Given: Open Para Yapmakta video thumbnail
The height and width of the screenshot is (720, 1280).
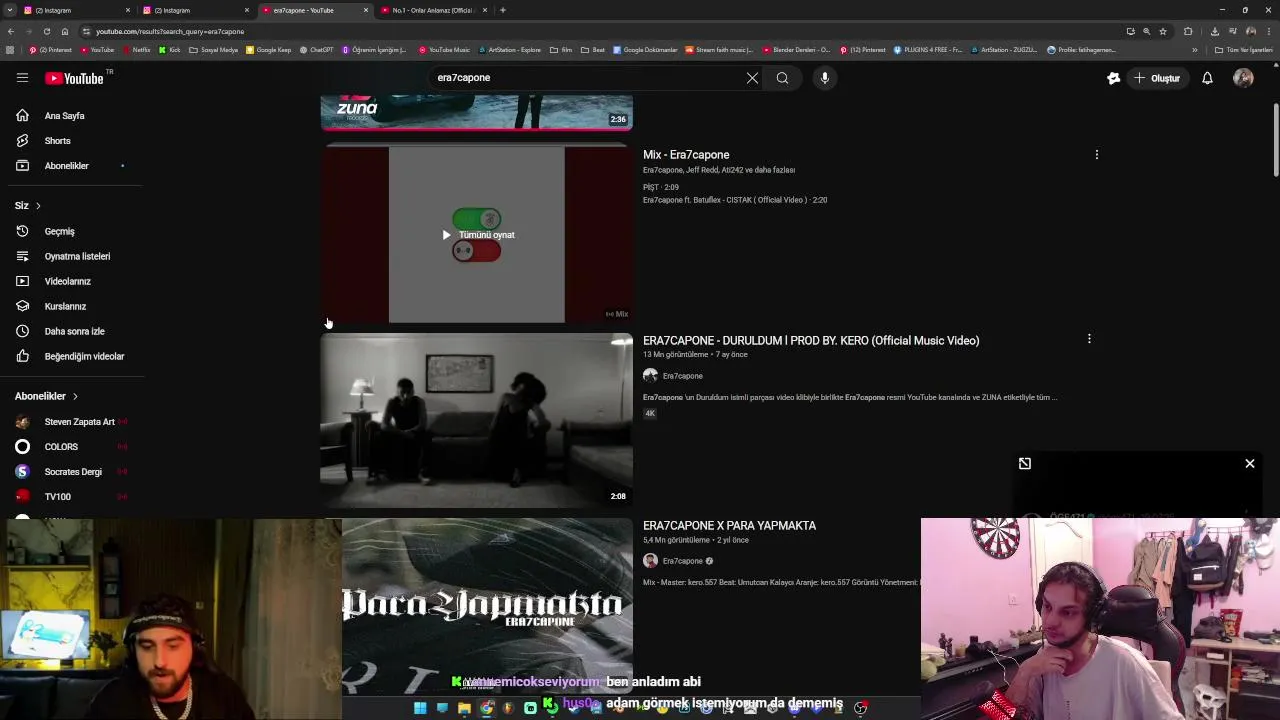Looking at the screenshot, I should [487, 605].
